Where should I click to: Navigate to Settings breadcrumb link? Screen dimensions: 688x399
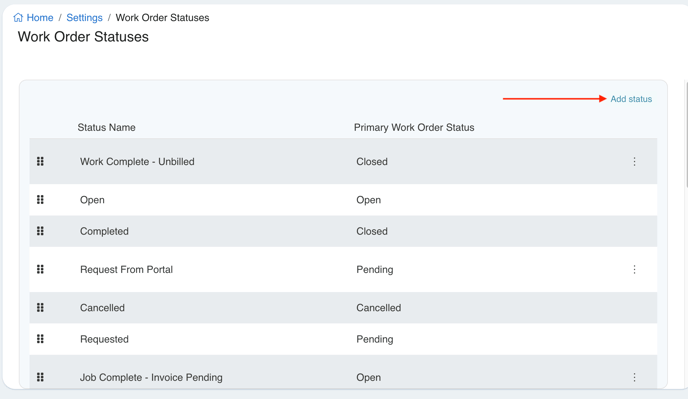[x=84, y=18]
